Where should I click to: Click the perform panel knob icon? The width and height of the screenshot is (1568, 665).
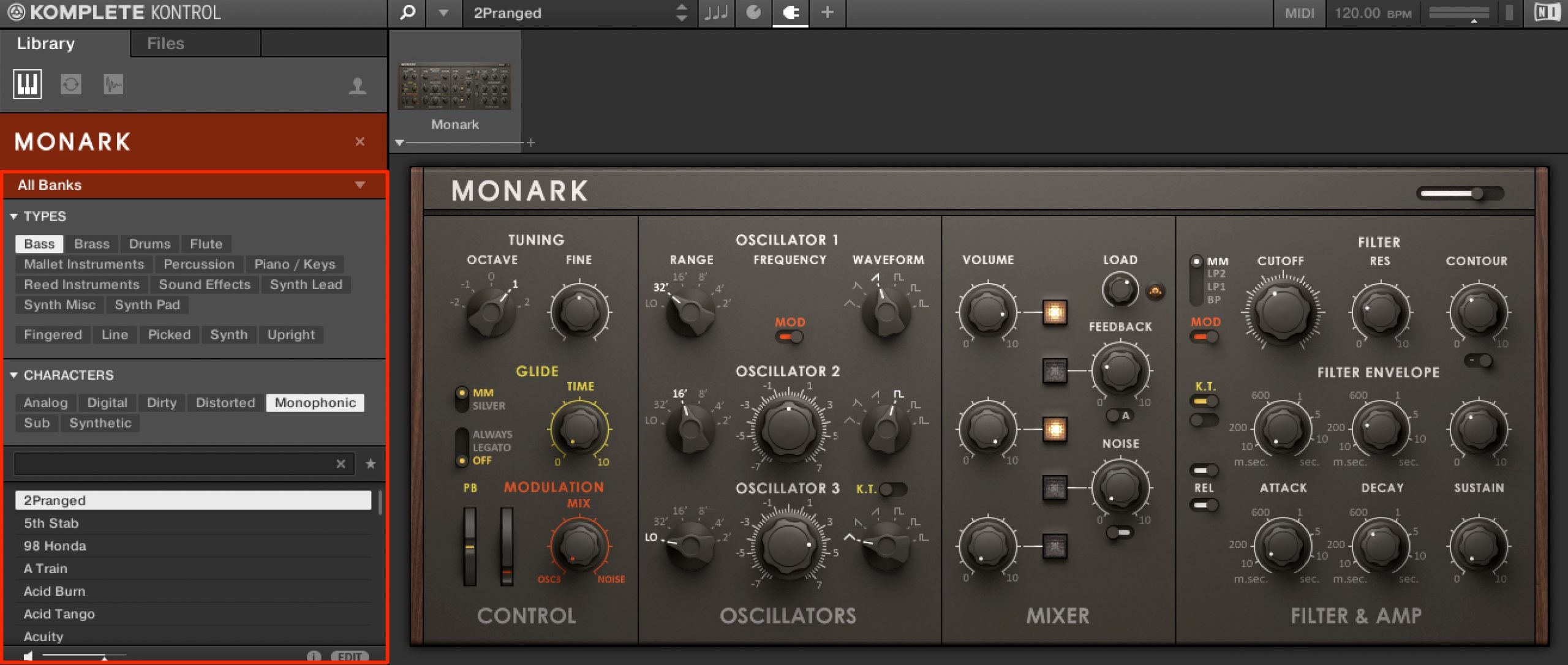(x=753, y=13)
